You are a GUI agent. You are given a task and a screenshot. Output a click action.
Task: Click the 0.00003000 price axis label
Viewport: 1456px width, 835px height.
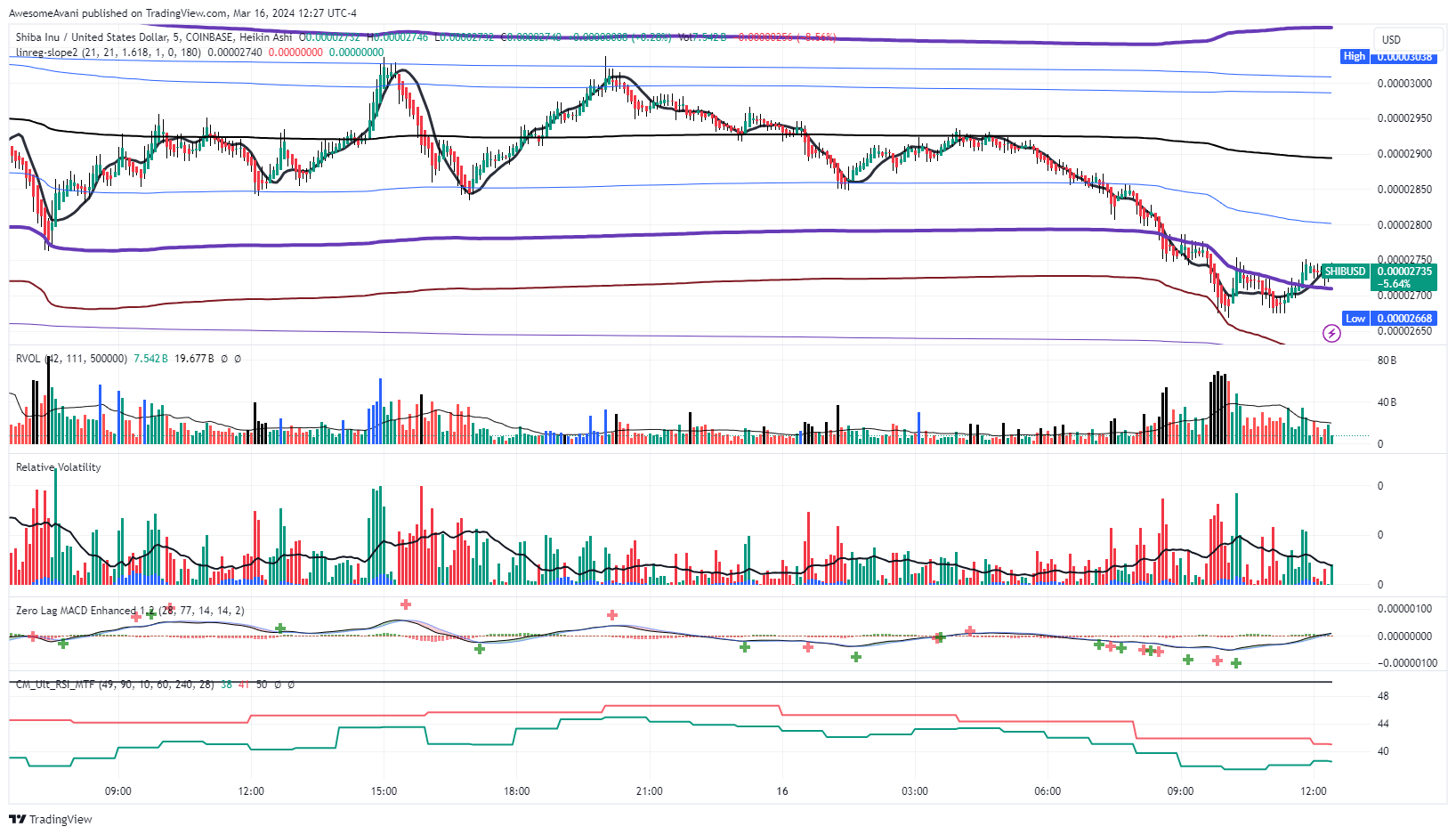[x=1404, y=84]
